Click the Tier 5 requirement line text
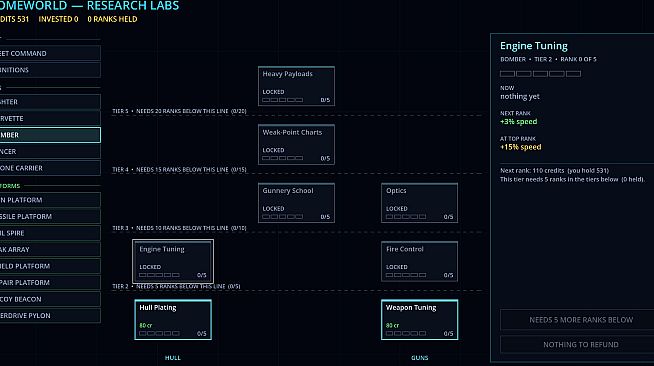 (x=179, y=111)
